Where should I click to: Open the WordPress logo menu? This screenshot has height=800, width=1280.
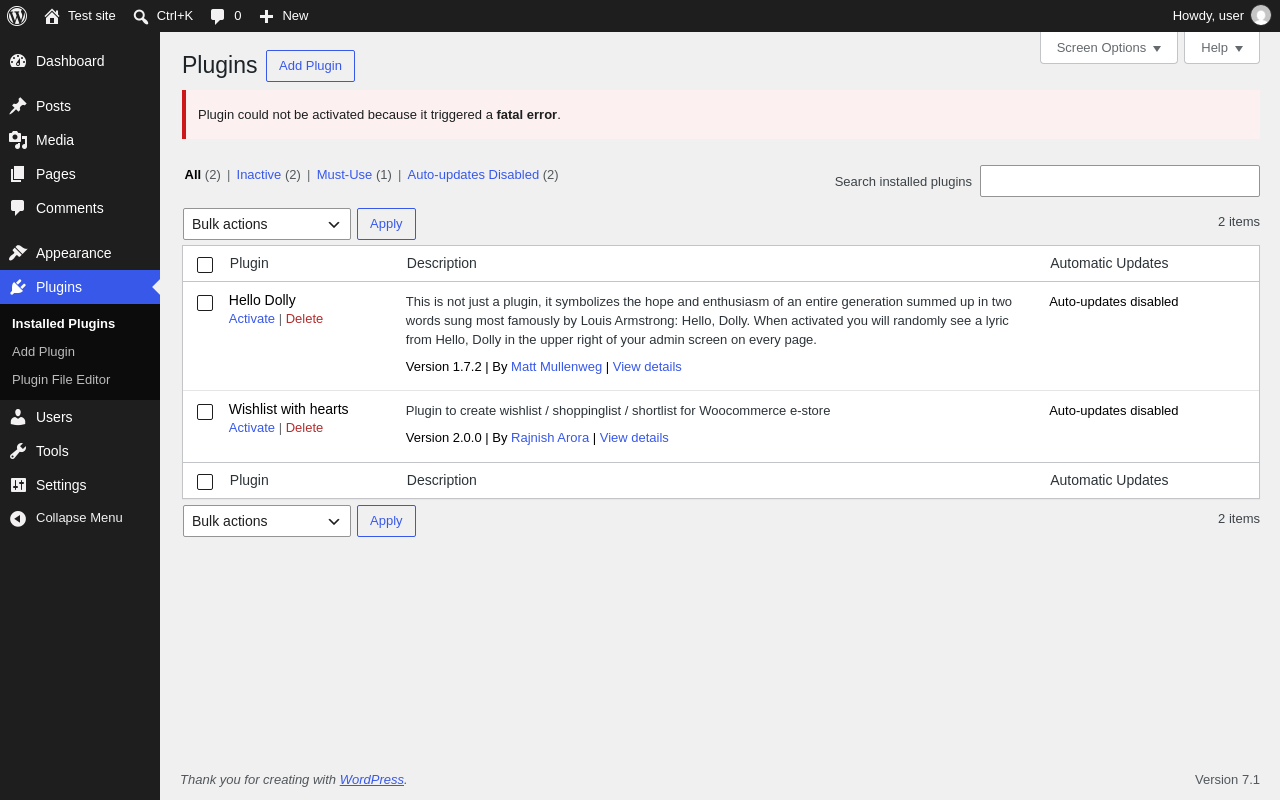[17, 16]
